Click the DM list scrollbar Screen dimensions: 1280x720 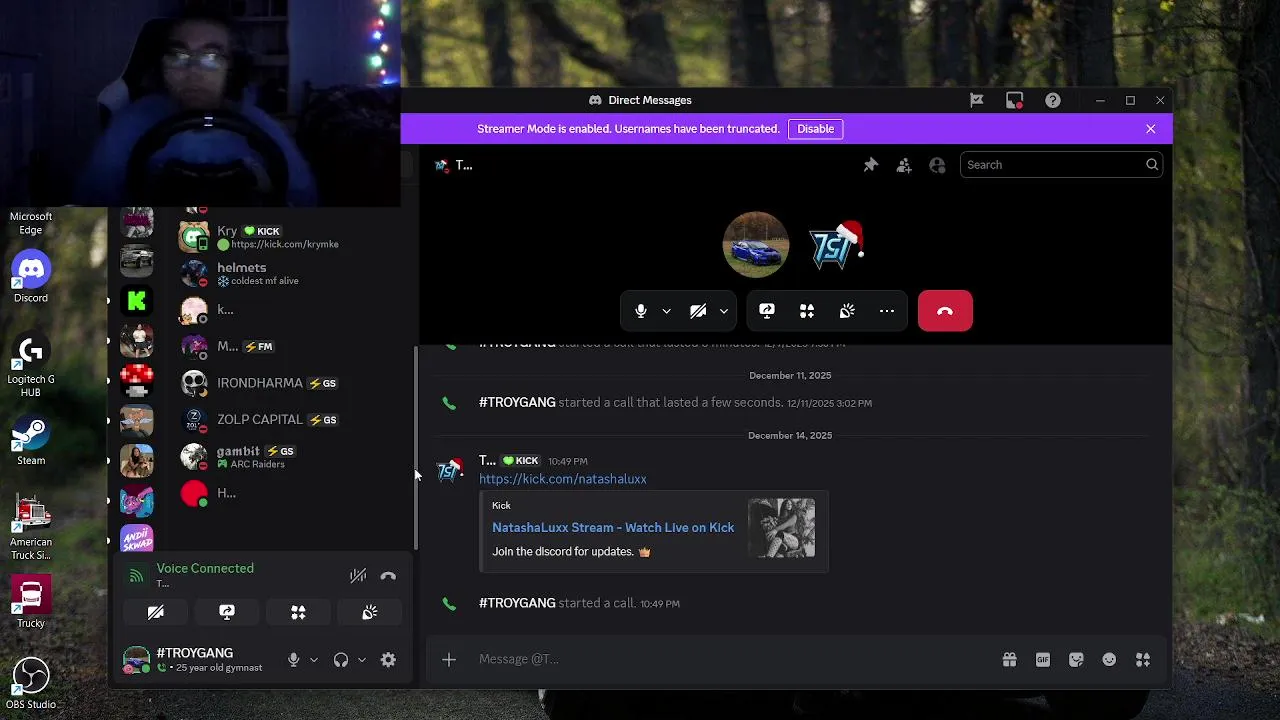pyautogui.click(x=417, y=448)
